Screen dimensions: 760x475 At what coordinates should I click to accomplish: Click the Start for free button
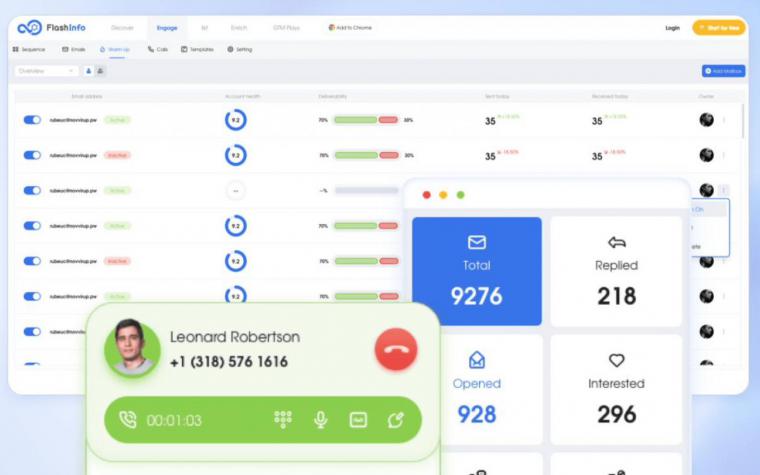[719, 28]
